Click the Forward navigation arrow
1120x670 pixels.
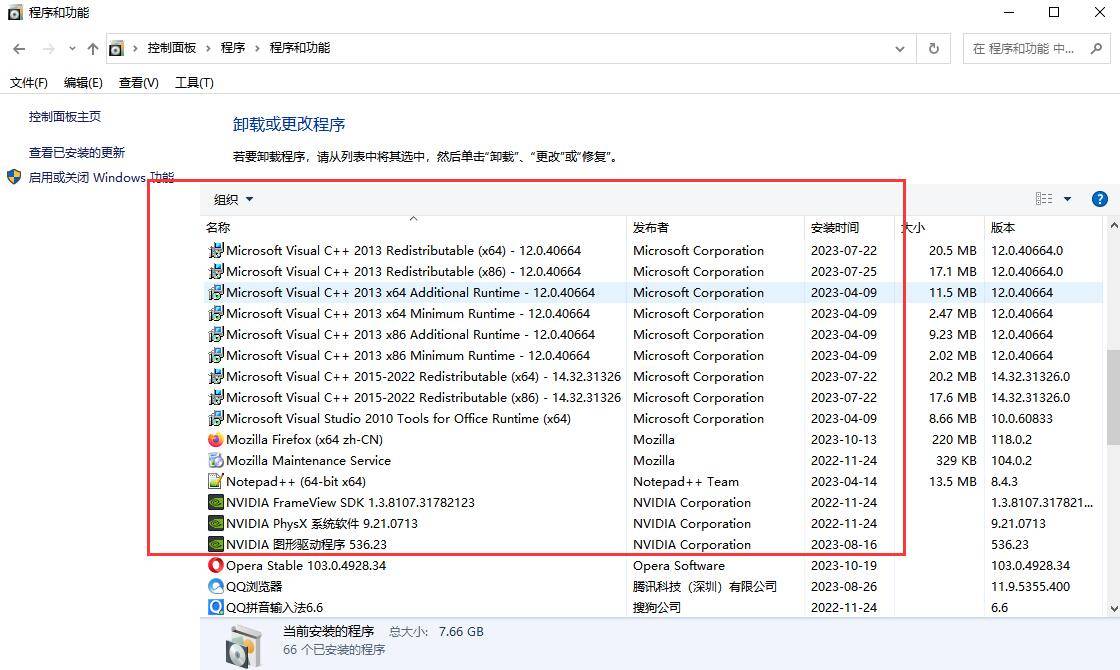(49, 49)
